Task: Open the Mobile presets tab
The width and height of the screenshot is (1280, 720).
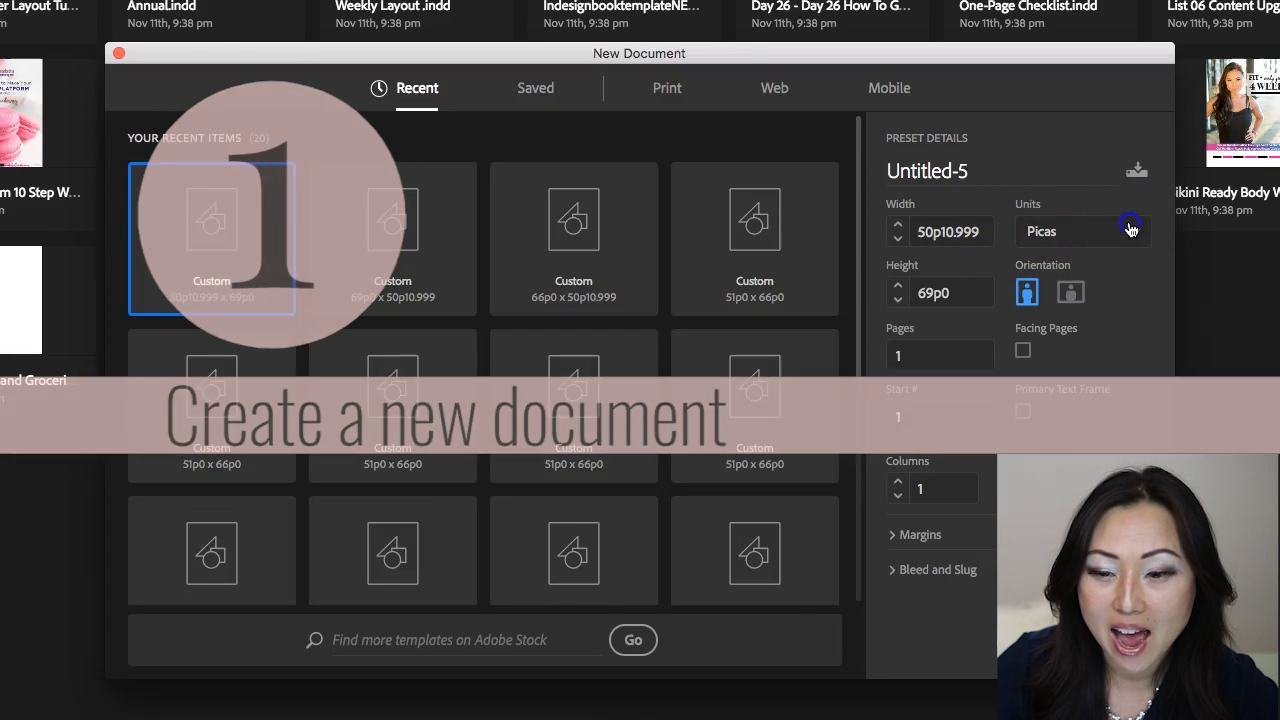Action: coord(889,88)
